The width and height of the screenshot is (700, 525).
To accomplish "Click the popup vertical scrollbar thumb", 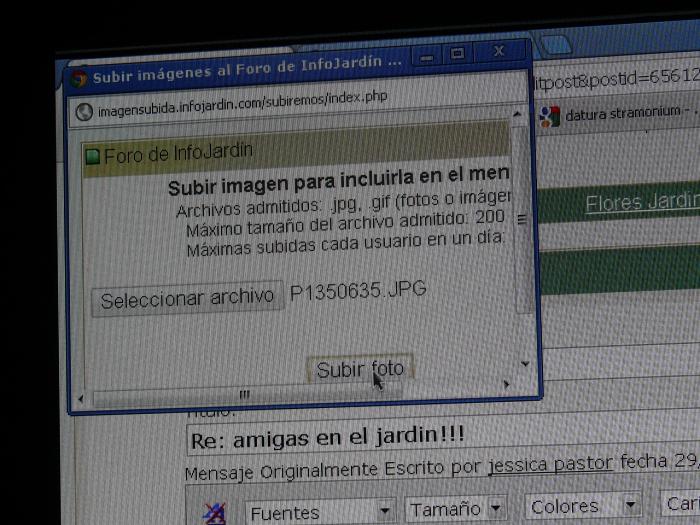I will (521, 219).
